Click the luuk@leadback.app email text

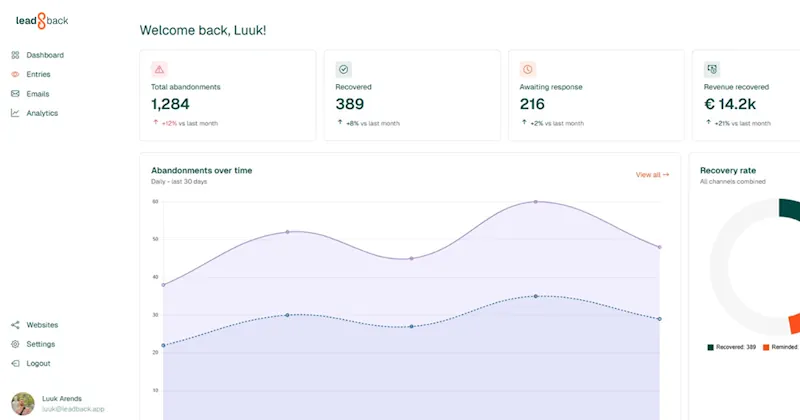[x=73, y=409]
